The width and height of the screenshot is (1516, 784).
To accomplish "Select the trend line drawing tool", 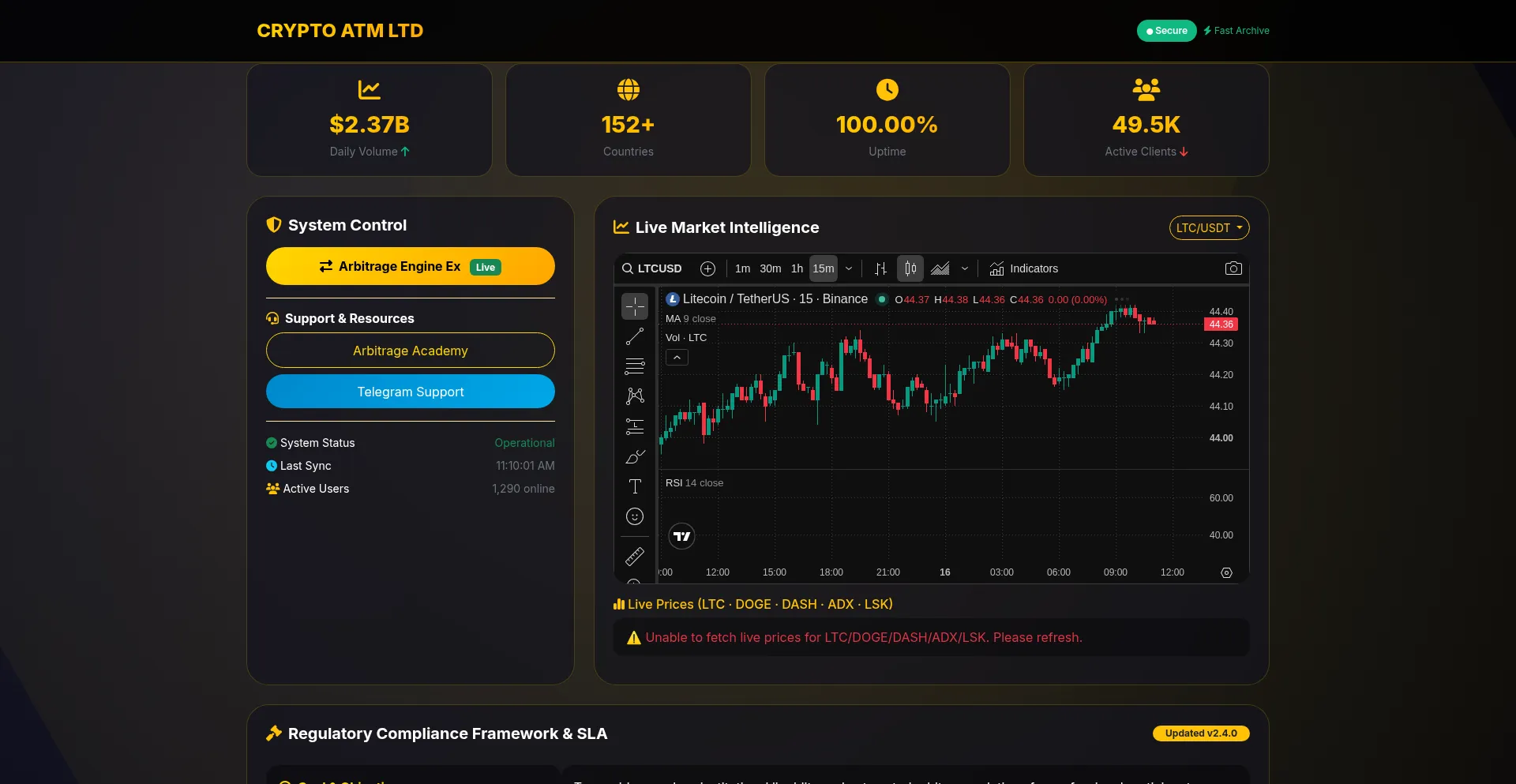I will (635, 336).
